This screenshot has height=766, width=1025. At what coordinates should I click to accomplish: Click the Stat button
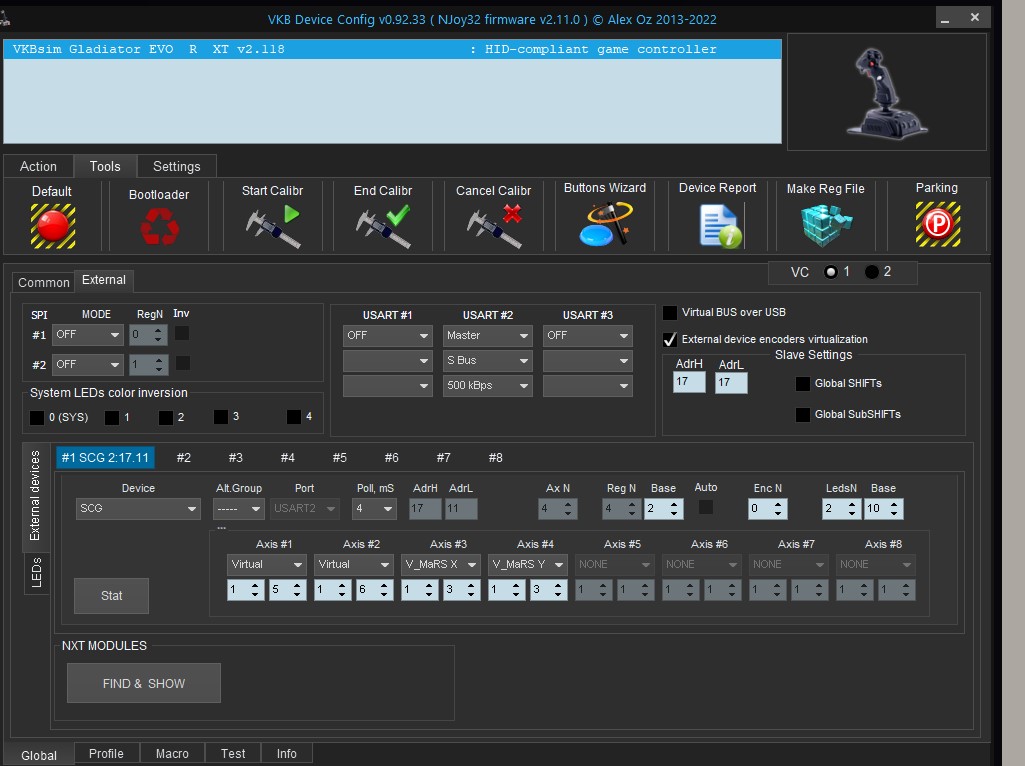click(x=111, y=596)
